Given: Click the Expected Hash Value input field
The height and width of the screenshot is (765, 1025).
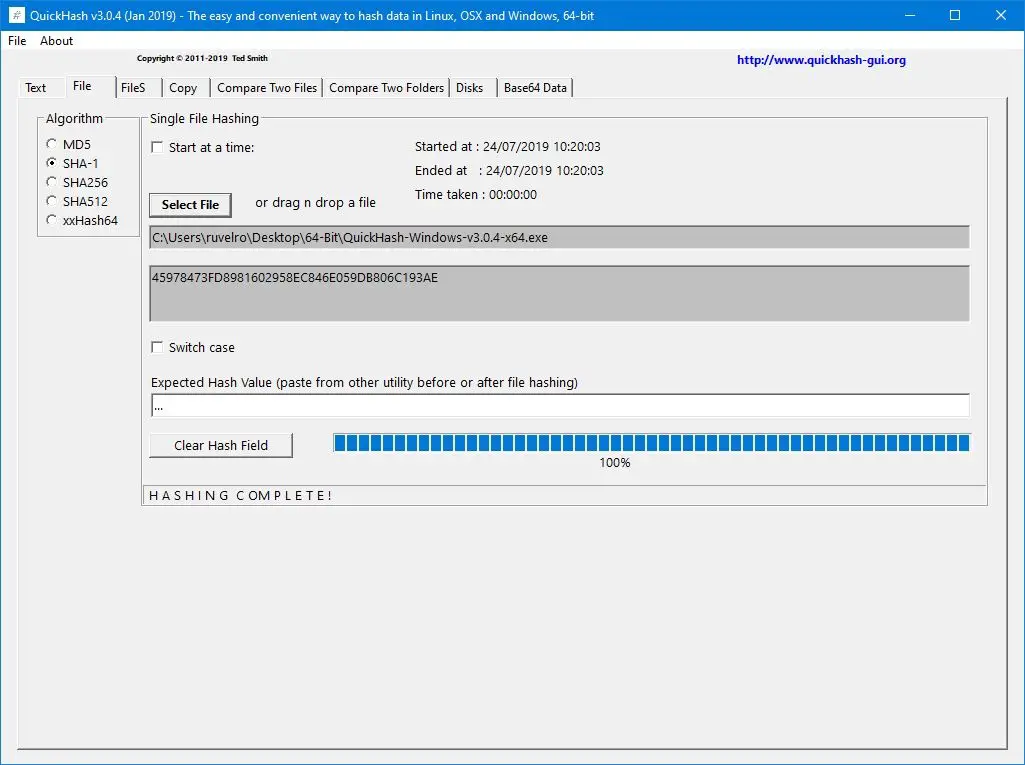Looking at the screenshot, I should pos(560,405).
